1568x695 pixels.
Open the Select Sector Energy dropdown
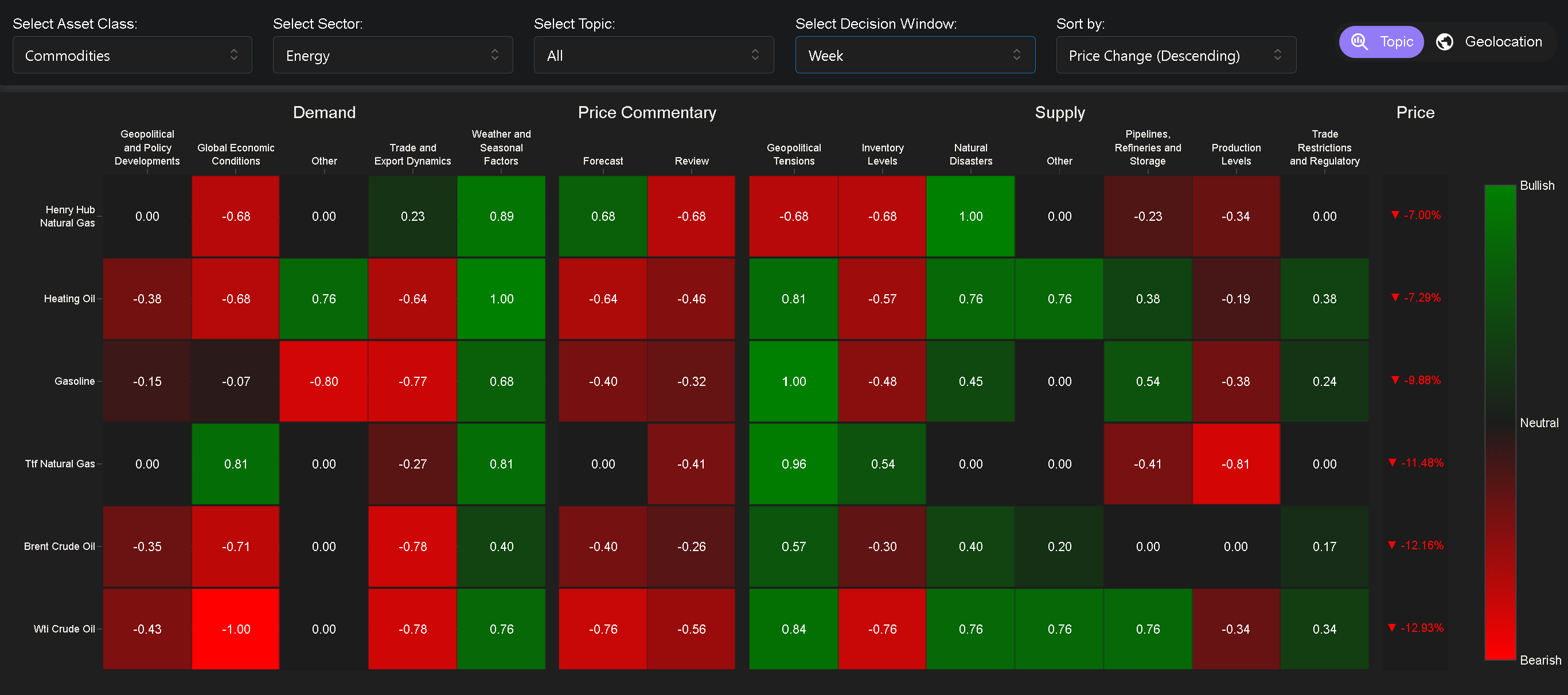coord(393,55)
